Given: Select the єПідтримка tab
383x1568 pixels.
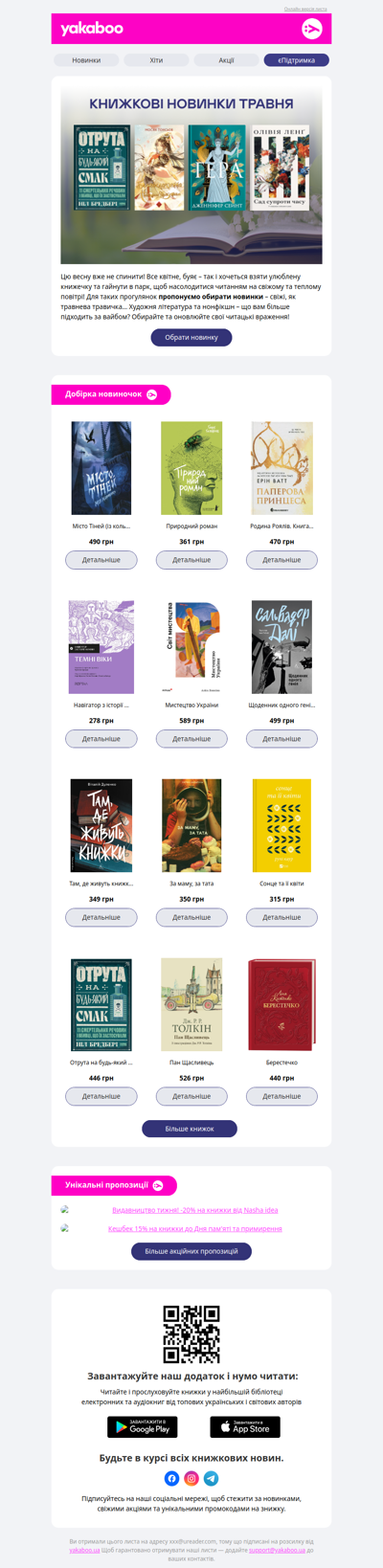Looking at the screenshot, I should 297,60.
